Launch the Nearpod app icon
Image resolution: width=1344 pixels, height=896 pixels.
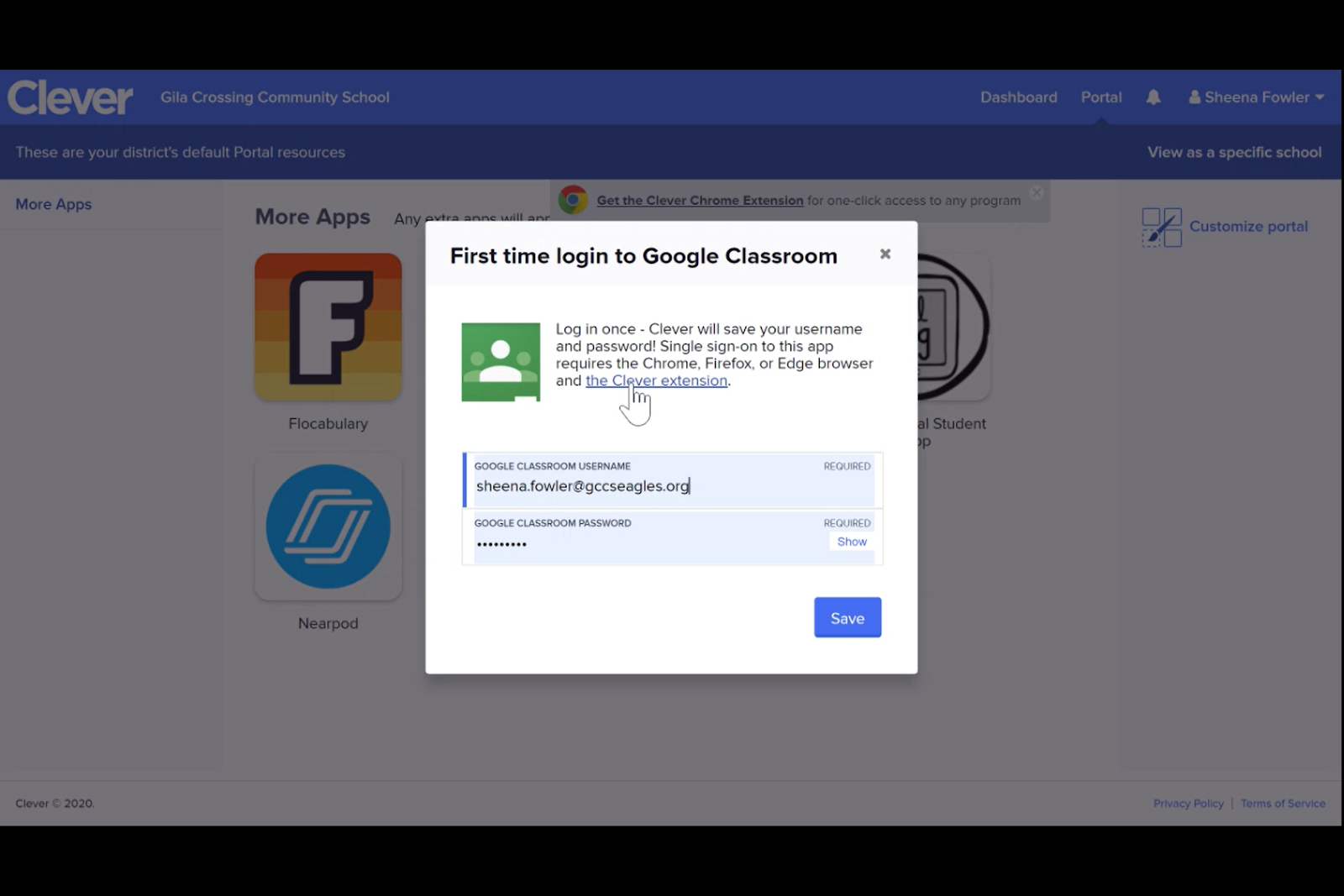click(328, 527)
